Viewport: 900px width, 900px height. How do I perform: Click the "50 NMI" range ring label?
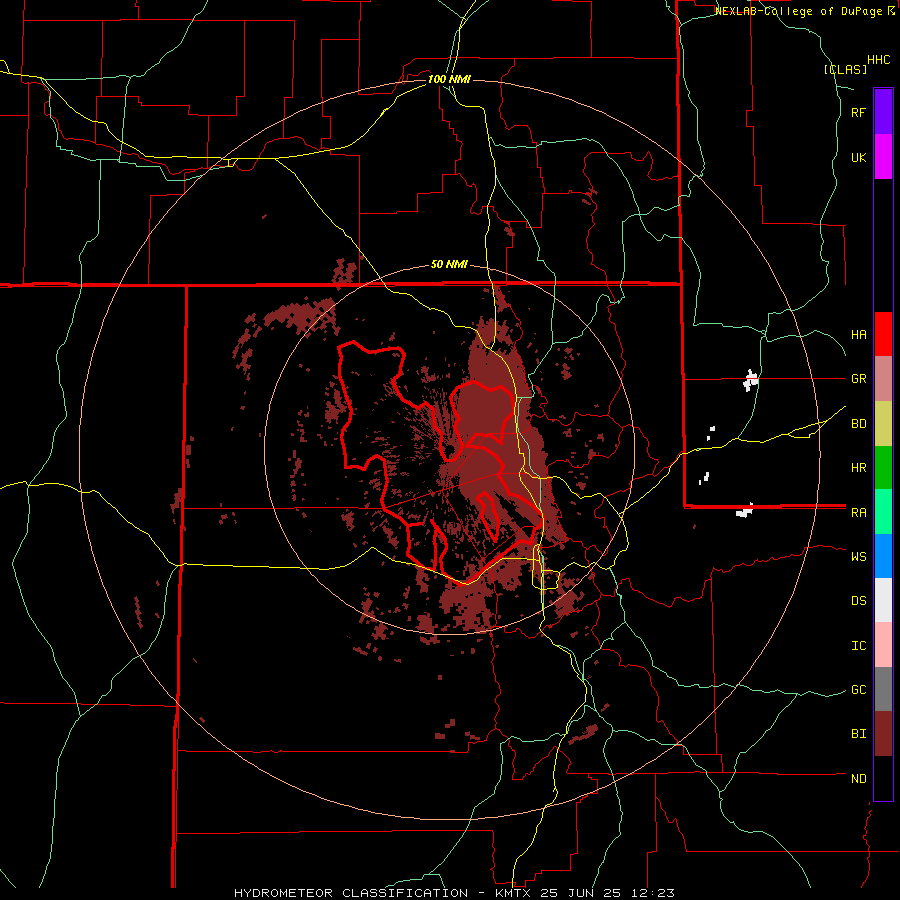coord(449,265)
